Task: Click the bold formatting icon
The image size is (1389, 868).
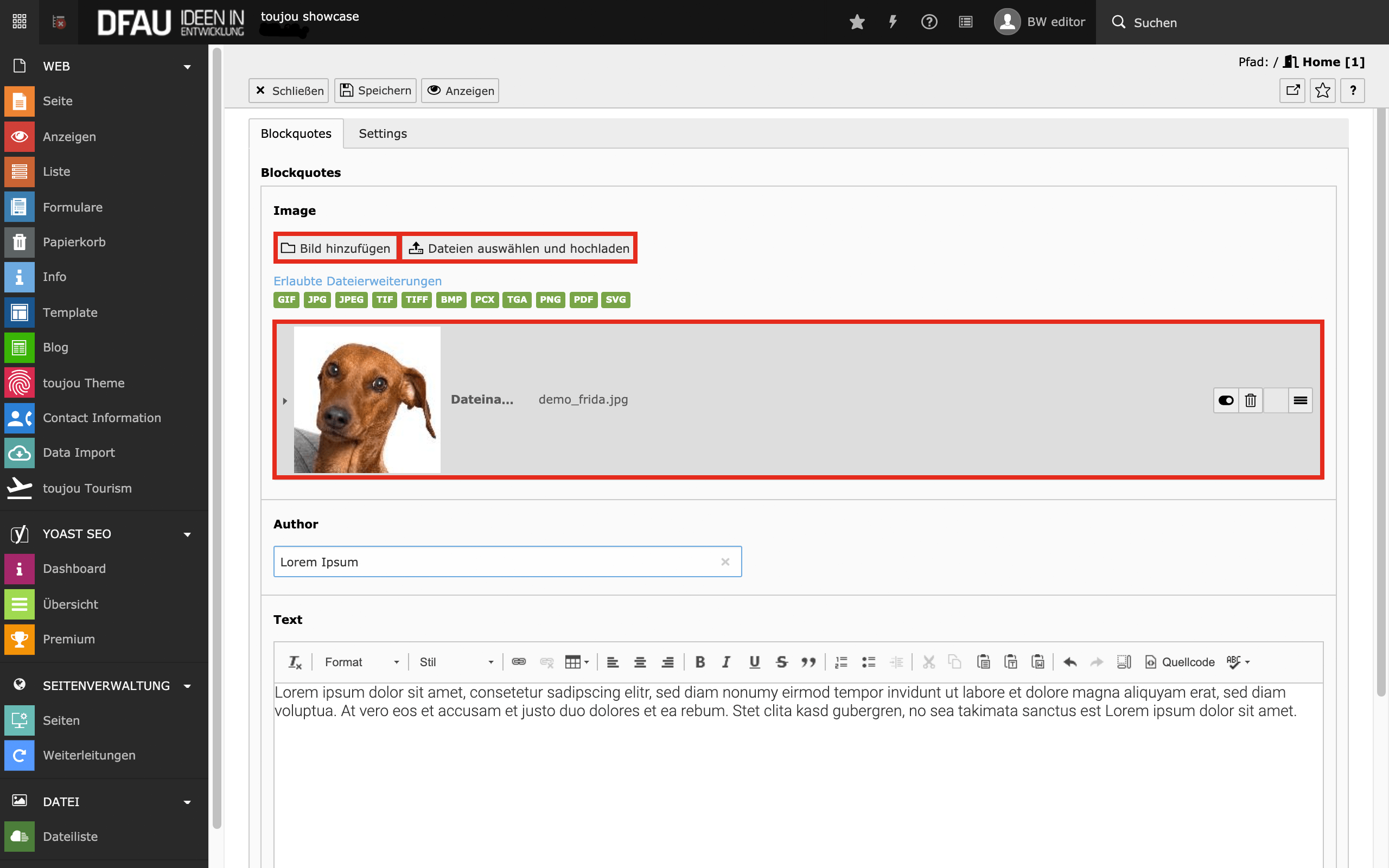Action: pyautogui.click(x=700, y=662)
